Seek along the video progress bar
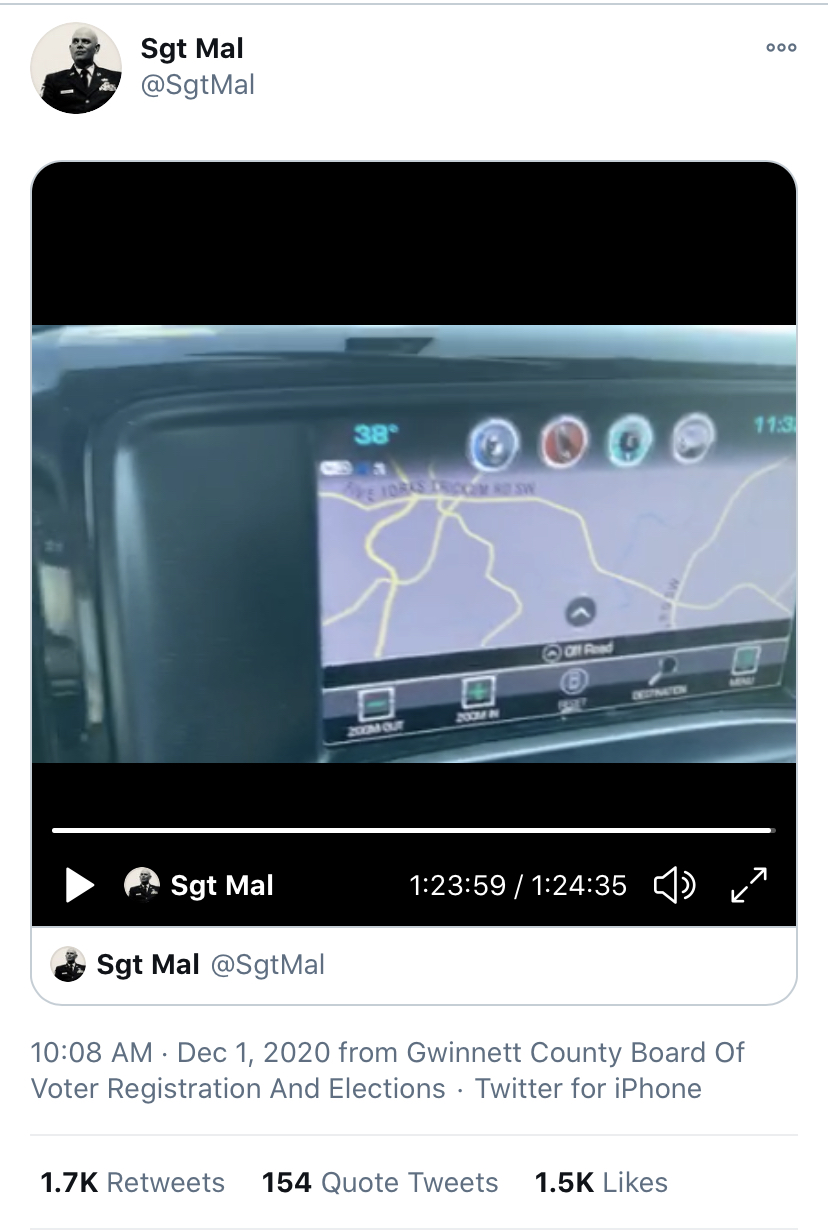The image size is (828, 1230). point(413,829)
